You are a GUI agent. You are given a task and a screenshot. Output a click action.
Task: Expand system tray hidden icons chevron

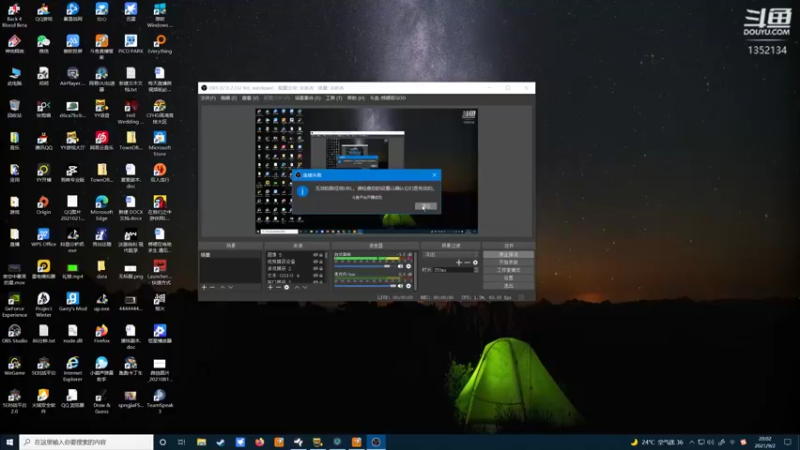click(691, 442)
